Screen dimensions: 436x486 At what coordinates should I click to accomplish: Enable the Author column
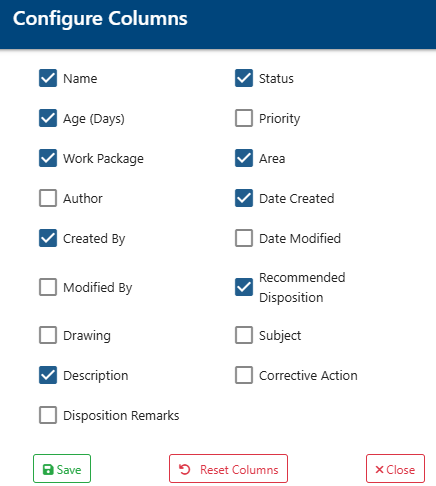click(48, 198)
